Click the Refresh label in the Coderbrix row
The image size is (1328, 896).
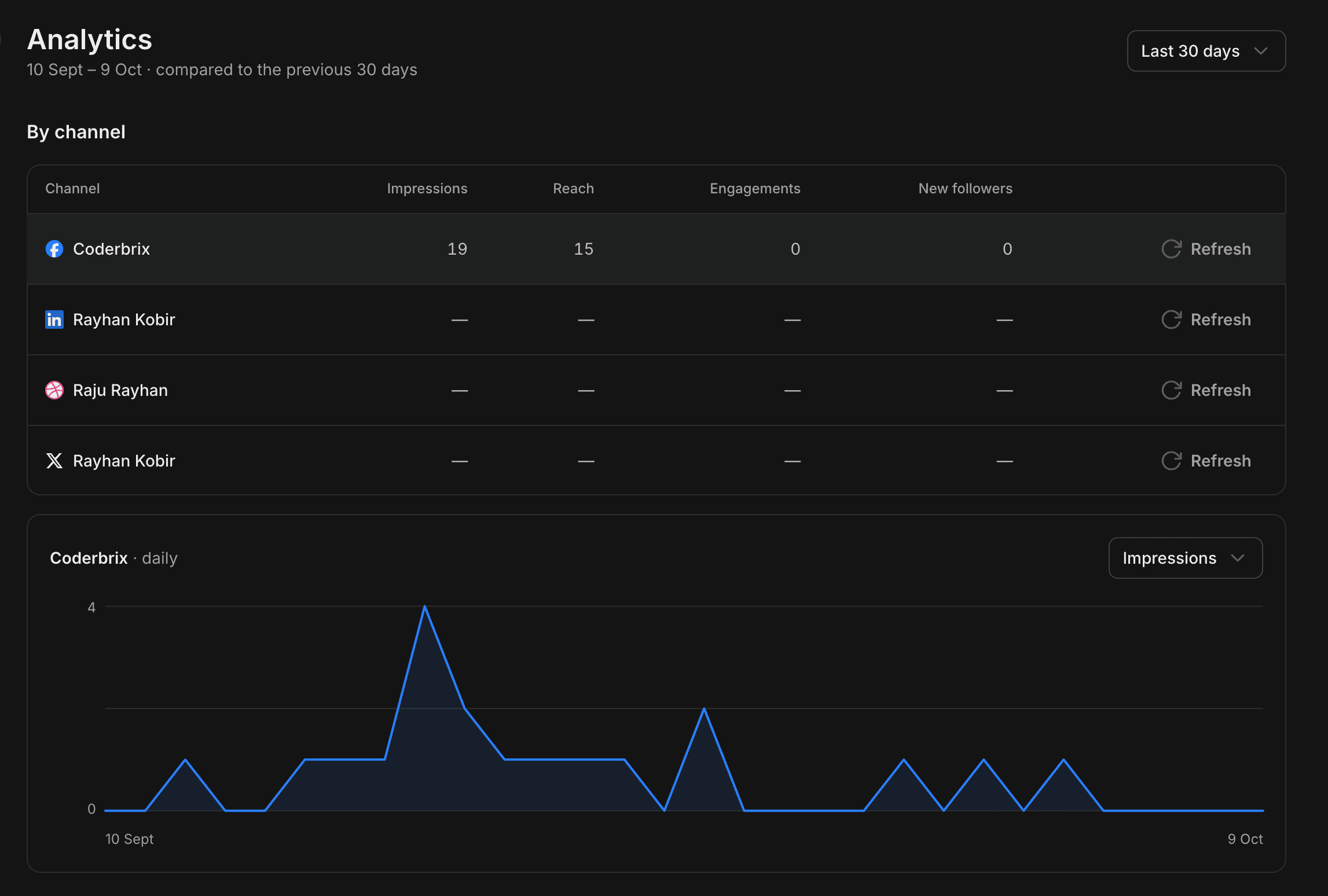(1220, 249)
